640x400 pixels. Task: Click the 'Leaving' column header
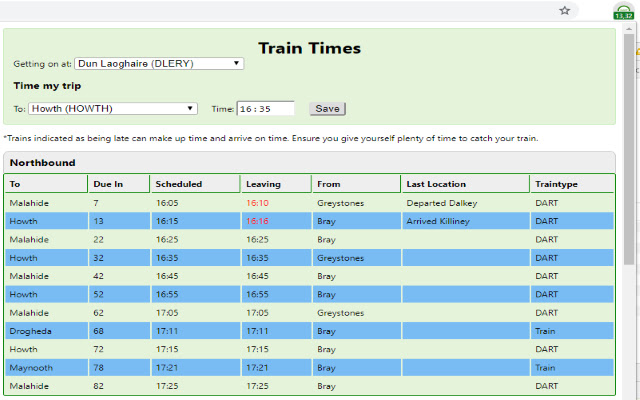(263, 184)
